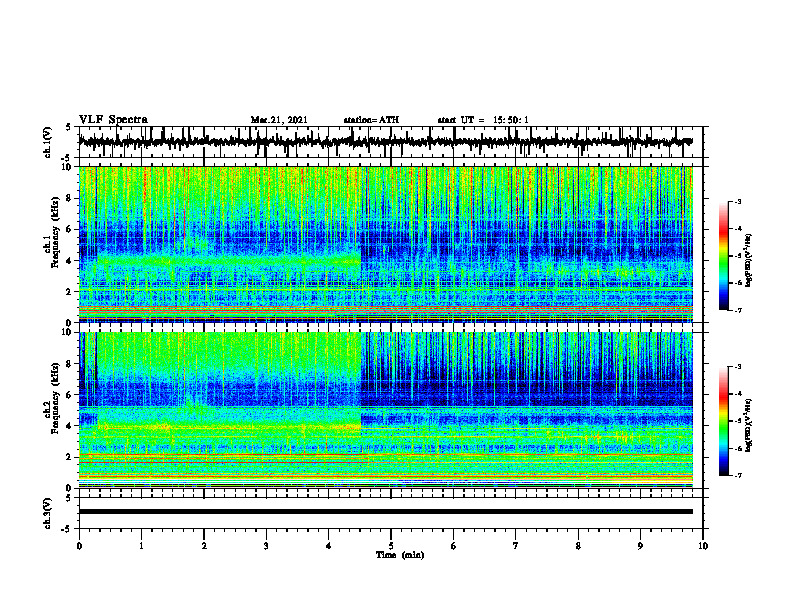Click the "-7" label on ch.1 color bar

point(737,310)
